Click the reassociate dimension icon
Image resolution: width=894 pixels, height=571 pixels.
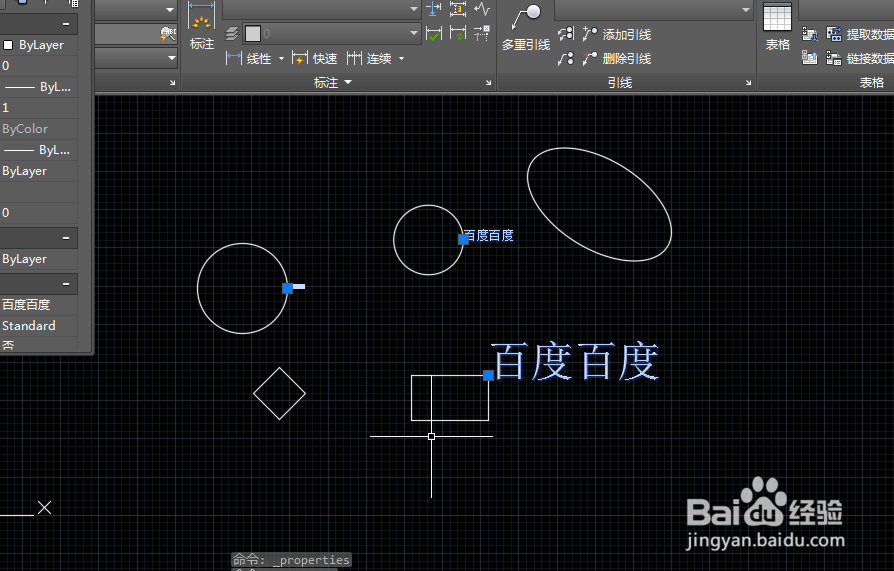pos(482,33)
